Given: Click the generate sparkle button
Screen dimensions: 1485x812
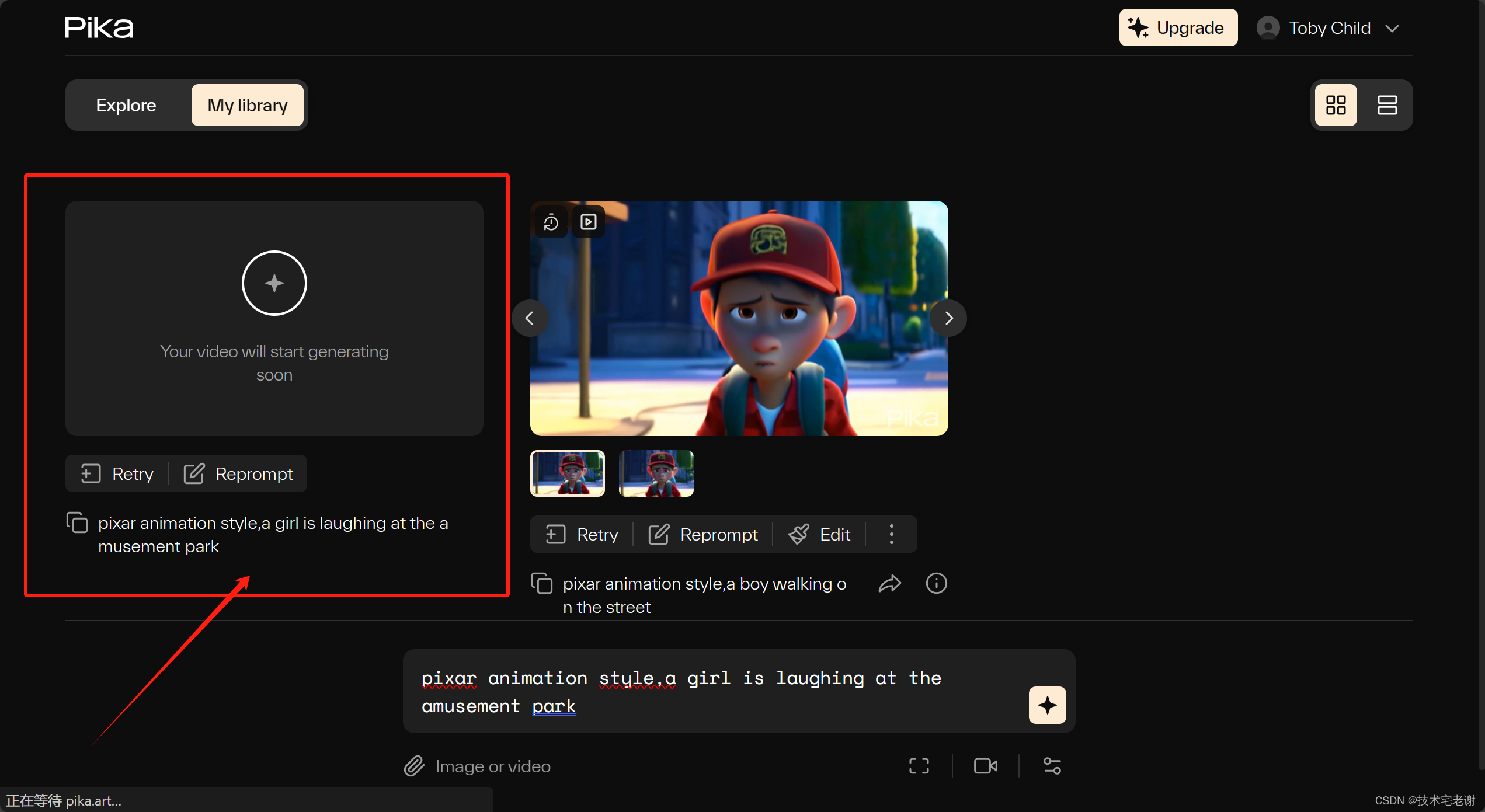Looking at the screenshot, I should point(1047,705).
